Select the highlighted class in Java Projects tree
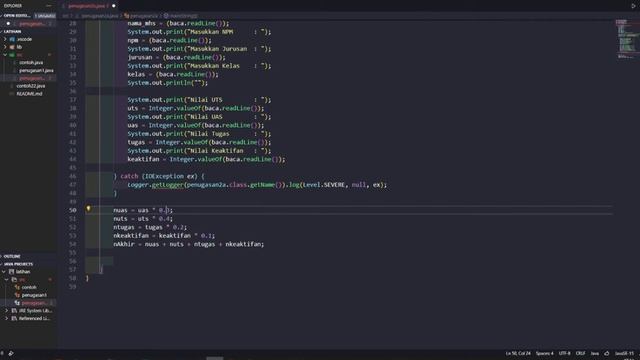 coord(29,303)
